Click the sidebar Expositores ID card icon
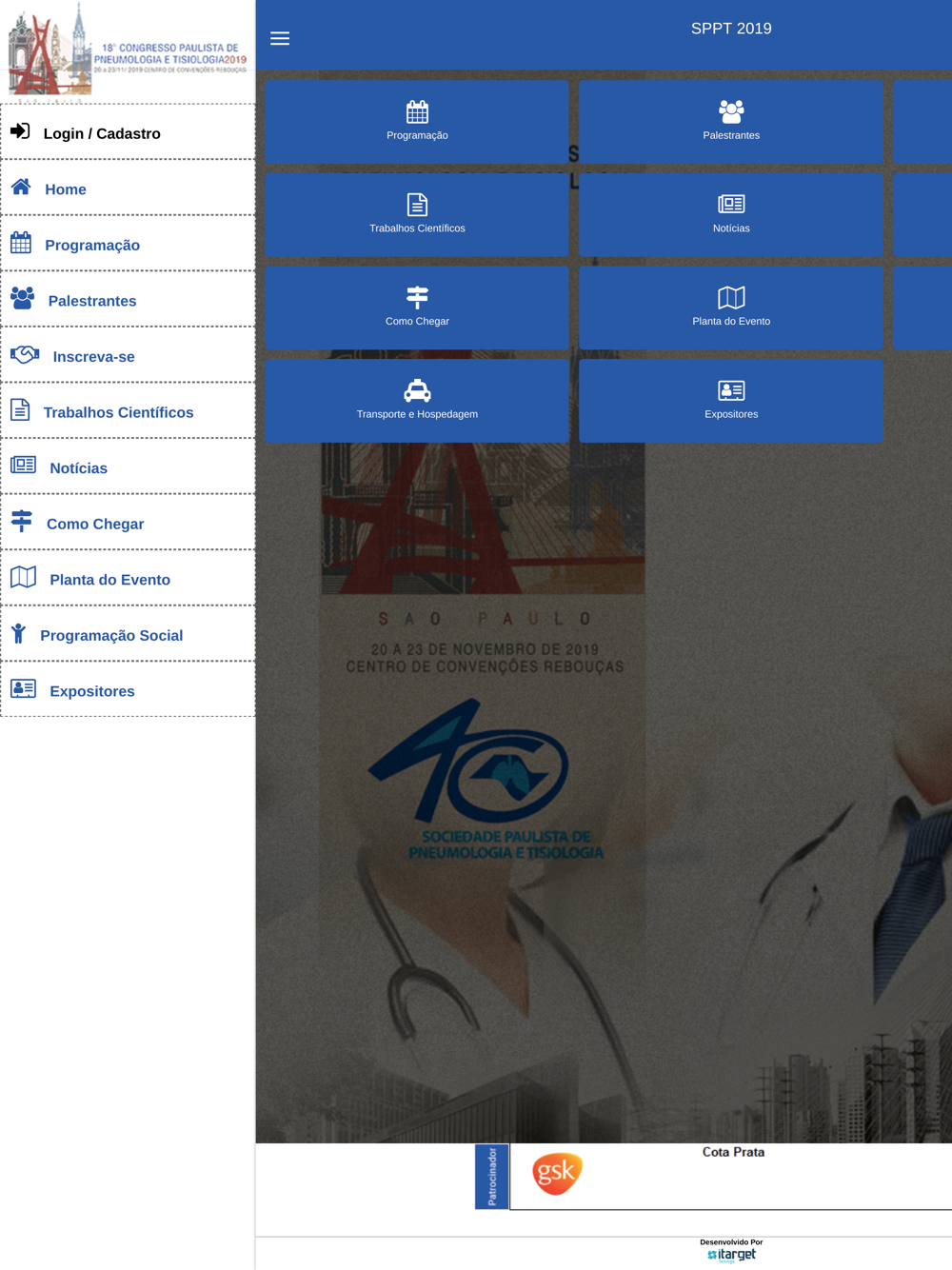 tap(24, 688)
